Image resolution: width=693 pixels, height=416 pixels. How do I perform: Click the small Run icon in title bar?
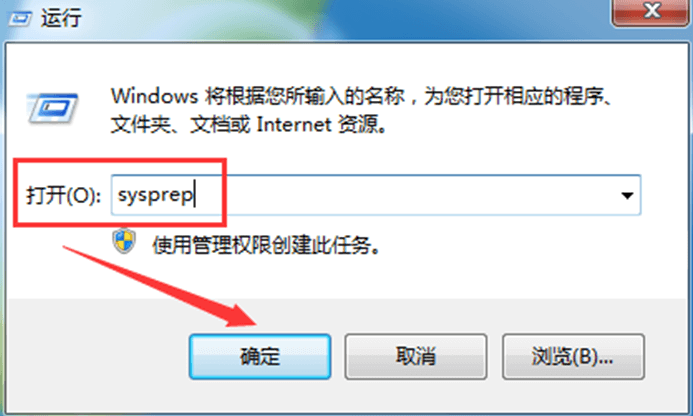pyautogui.click(x=20, y=18)
